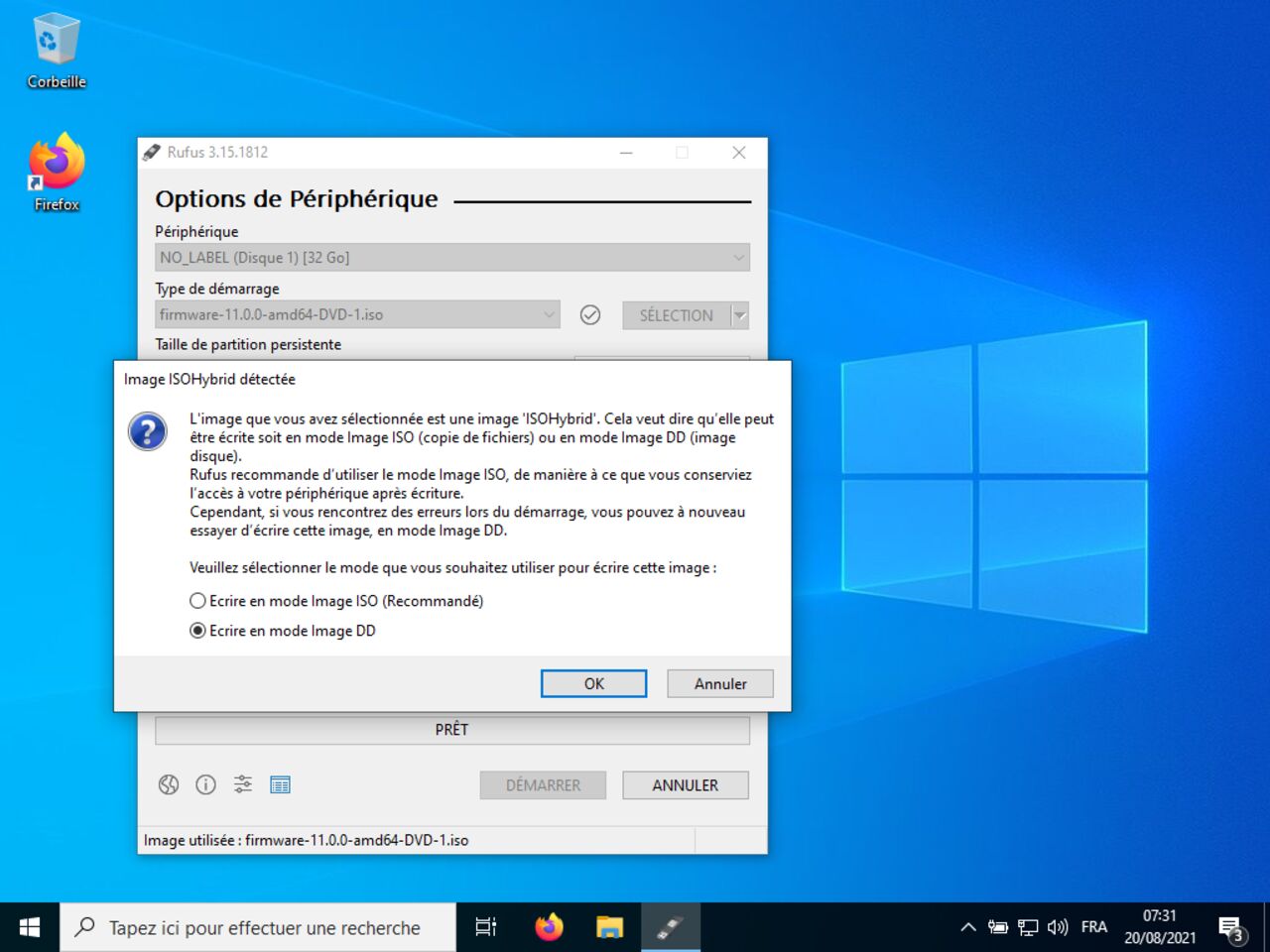Show hidden system tray icons

(x=968, y=927)
